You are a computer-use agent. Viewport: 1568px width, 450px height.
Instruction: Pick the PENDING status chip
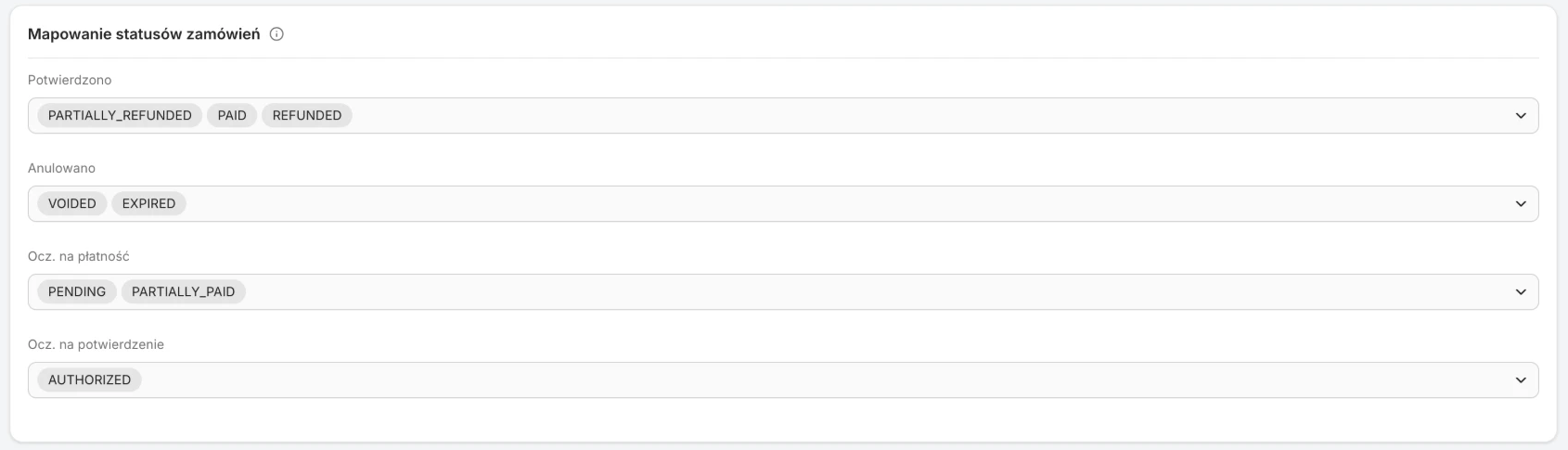pos(77,292)
